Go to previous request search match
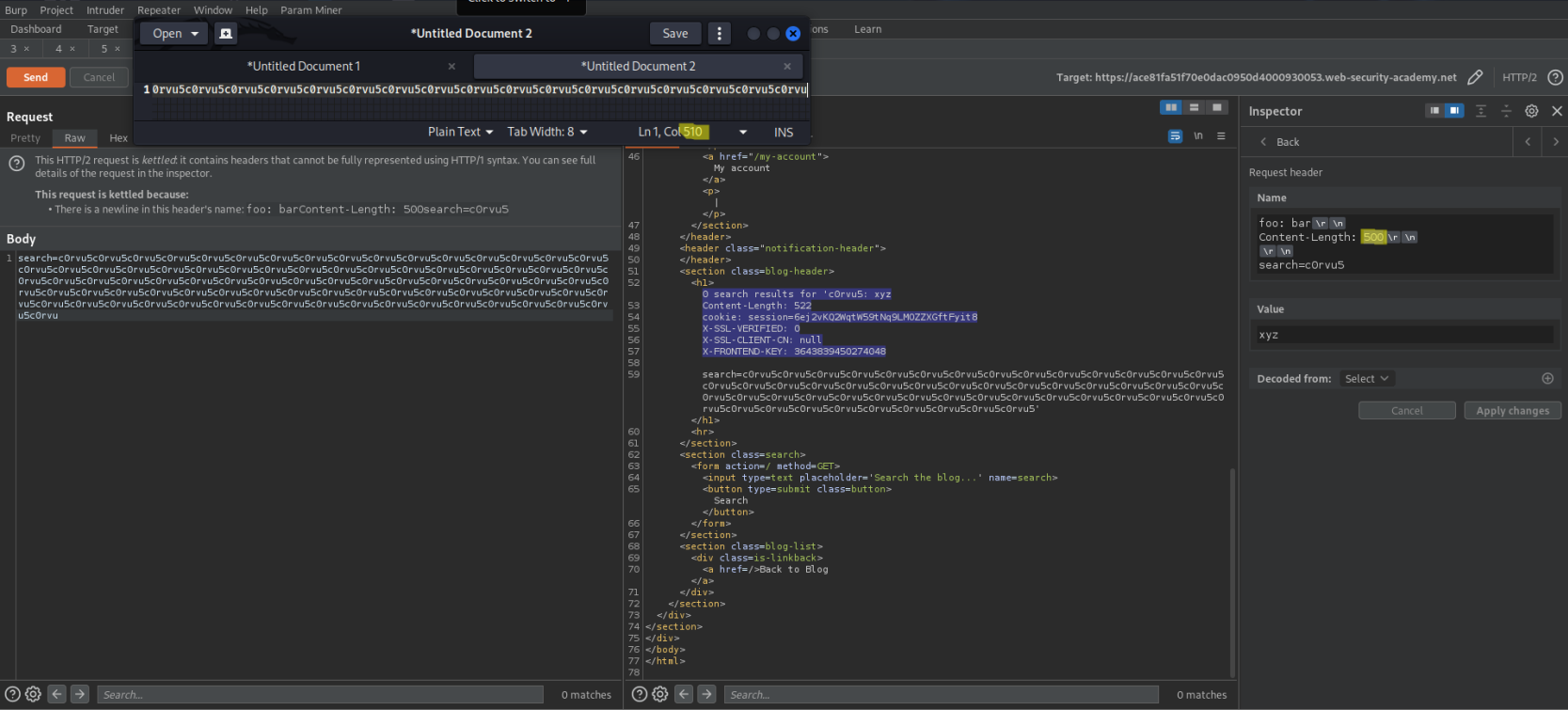Viewport: 1568px width, 710px height. pyautogui.click(x=57, y=694)
